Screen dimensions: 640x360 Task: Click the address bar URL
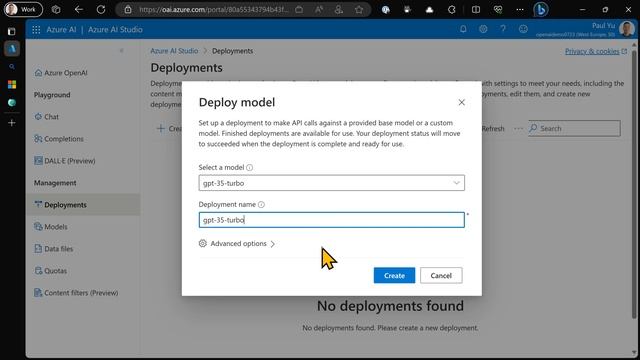213,9
